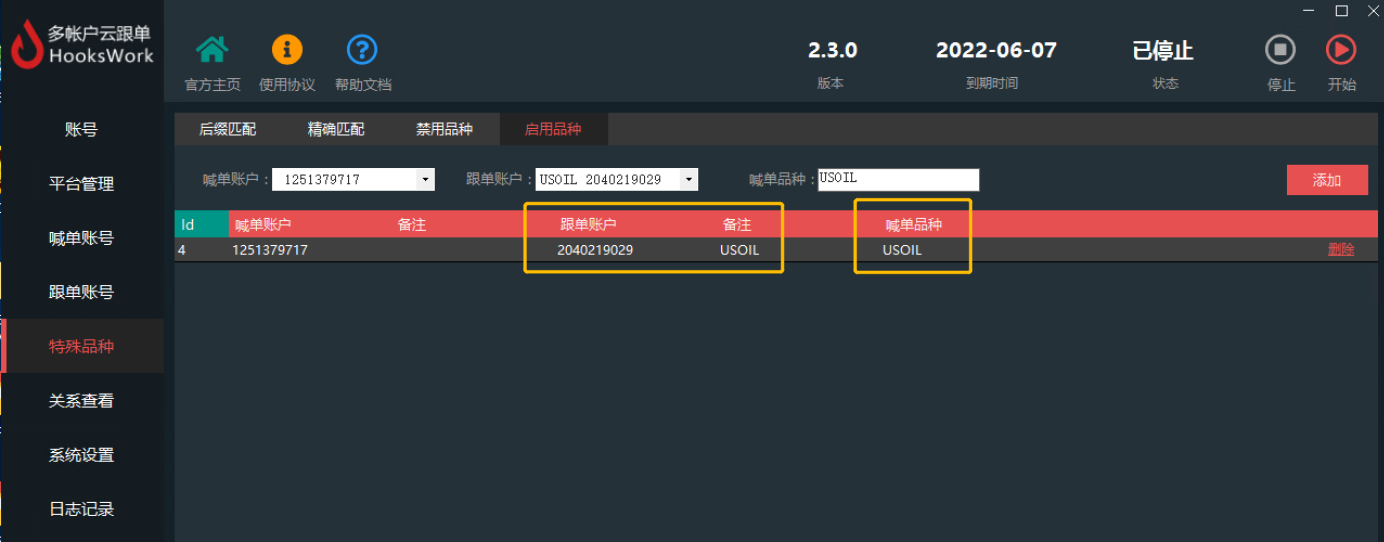Select cell 1251379717 in the table row
The width and height of the screenshot is (1384, 542).
click(270, 250)
